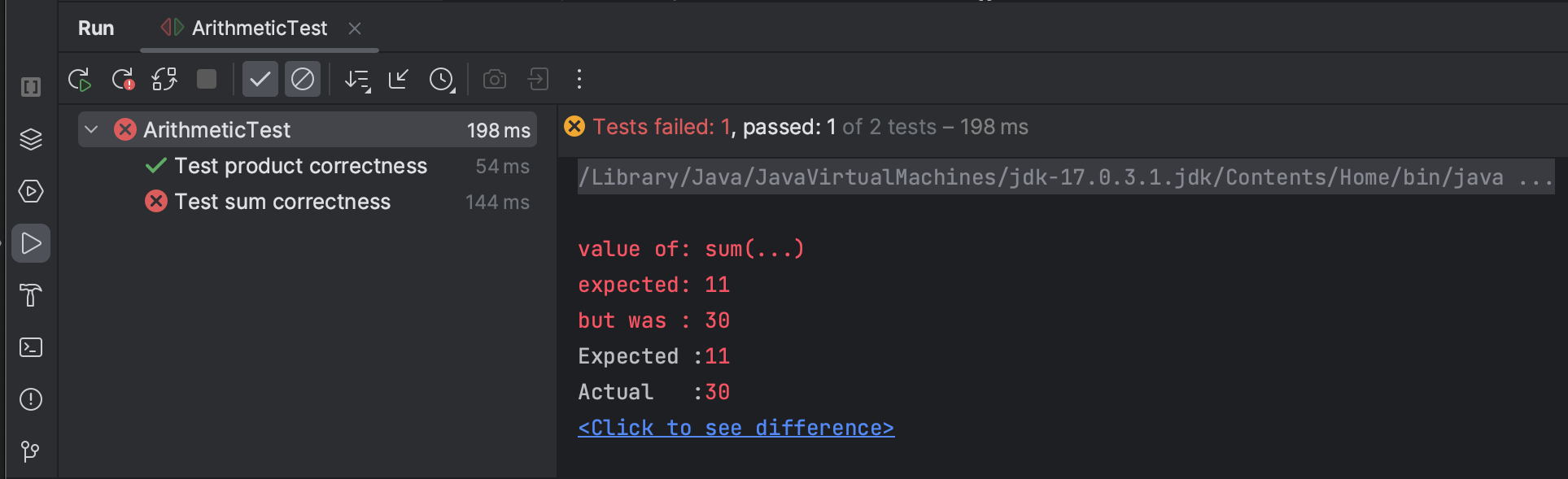
Task: Open the Problems tool window
Action: [30, 399]
